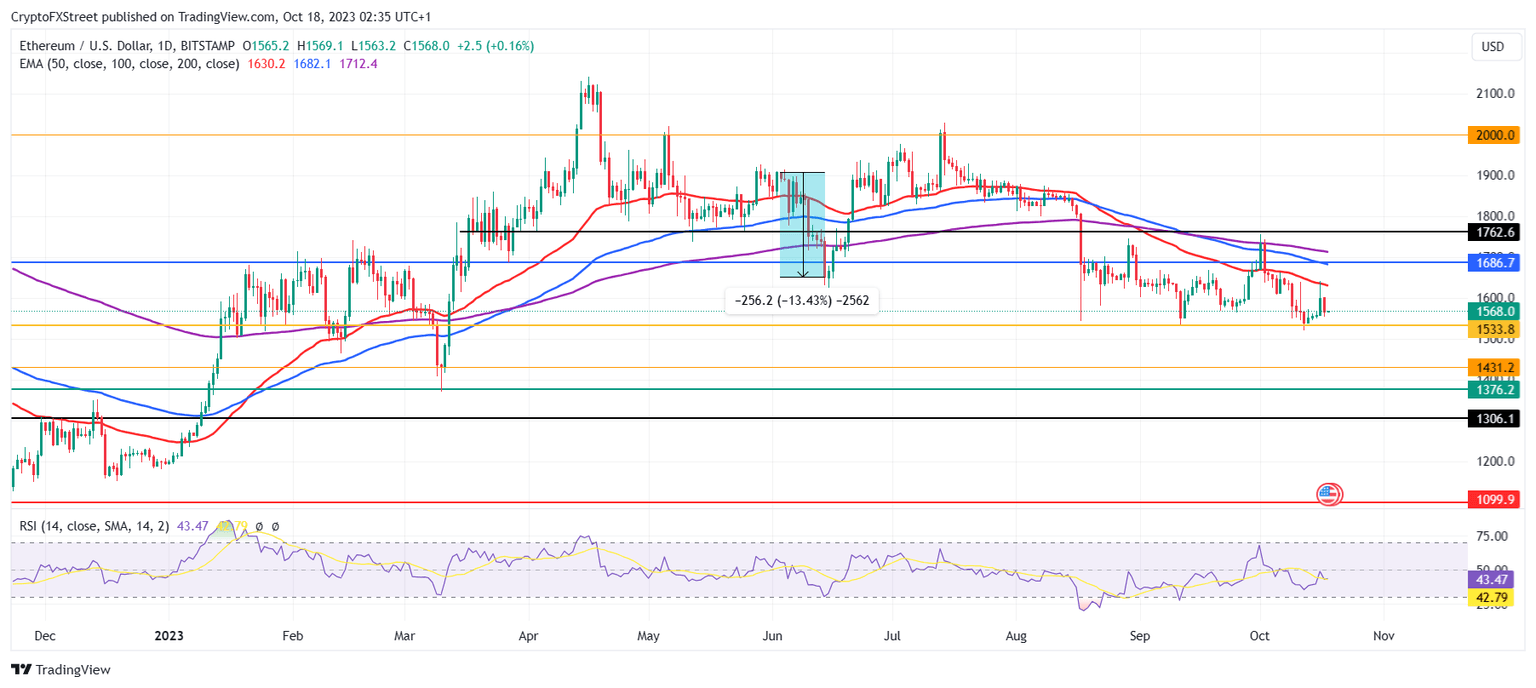Click the October label on the time axis
This screenshot has height=688, width=1536.
tap(1259, 636)
